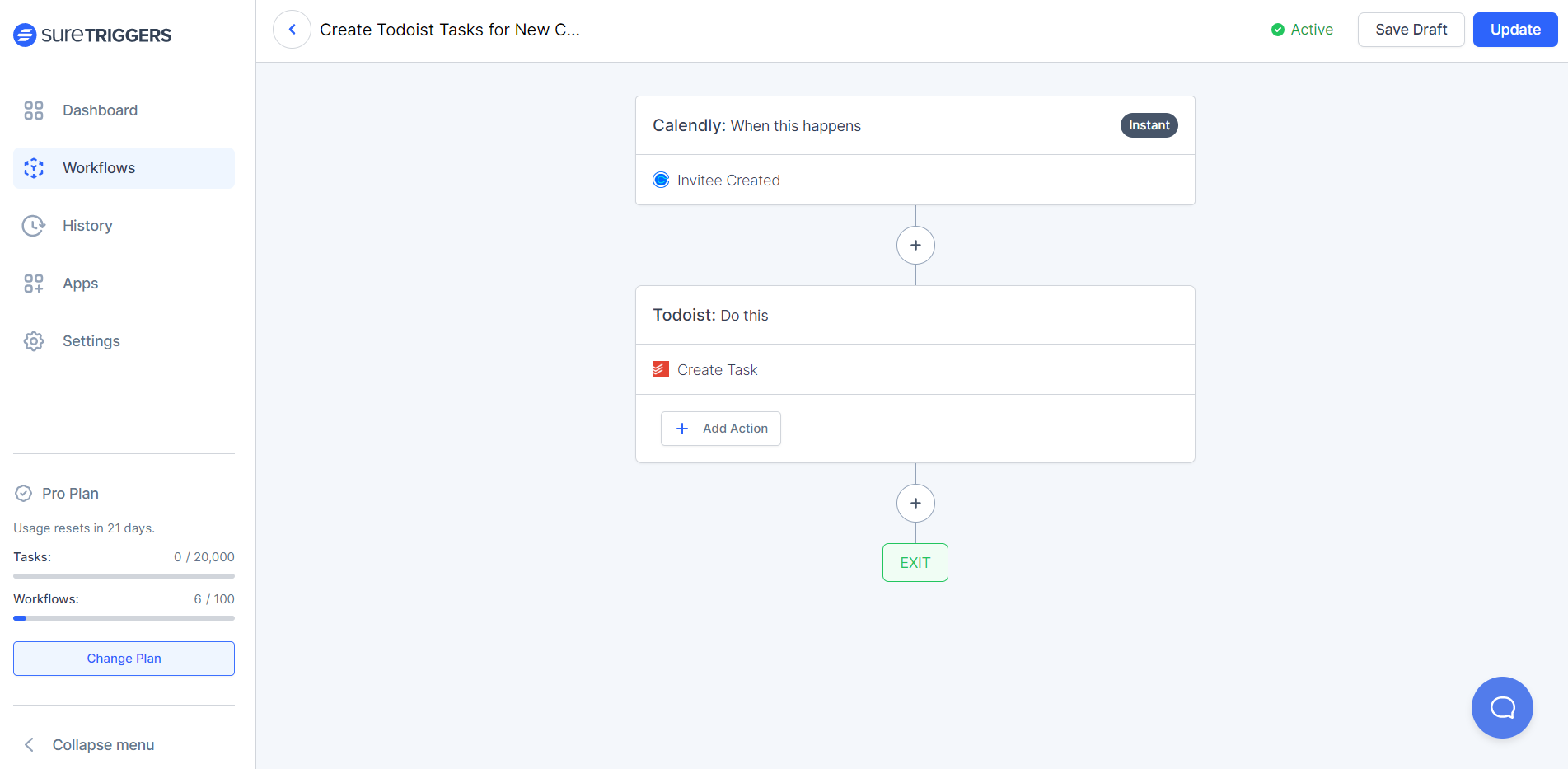Select the Workflows sidebar icon
Image resolution: width=1568 pixels, height=769 pixels.
(x=34, y=167)
